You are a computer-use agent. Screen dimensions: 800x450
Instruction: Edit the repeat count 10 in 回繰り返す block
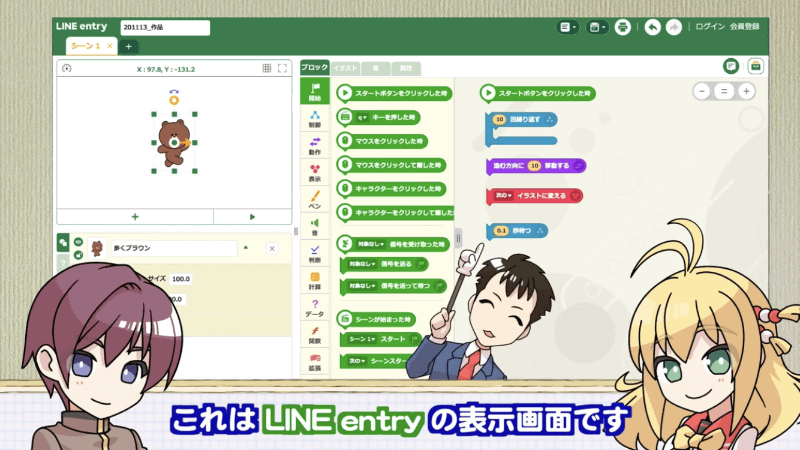click(499, 119)
